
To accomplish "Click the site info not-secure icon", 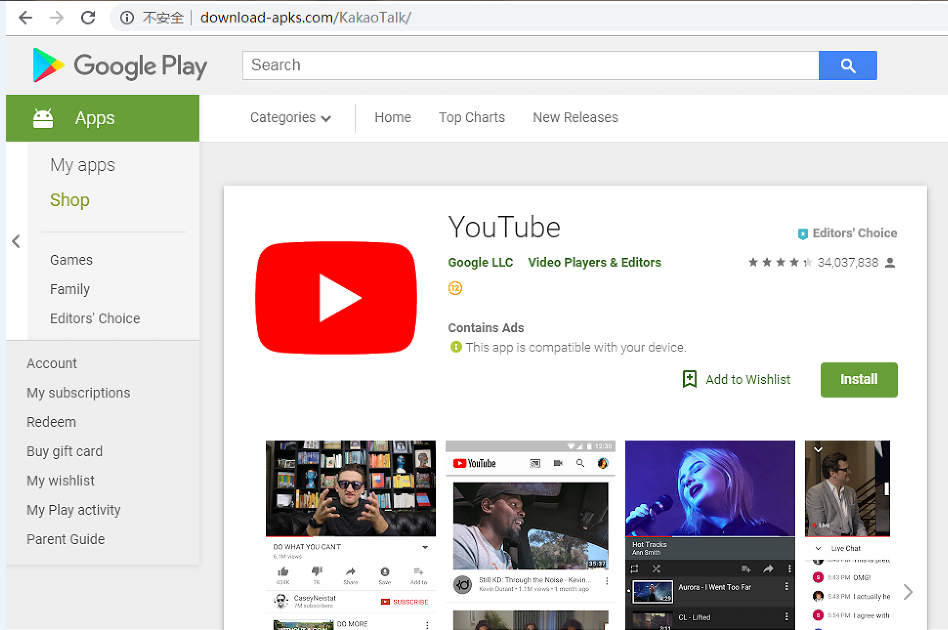I will [x=127, y=18].
